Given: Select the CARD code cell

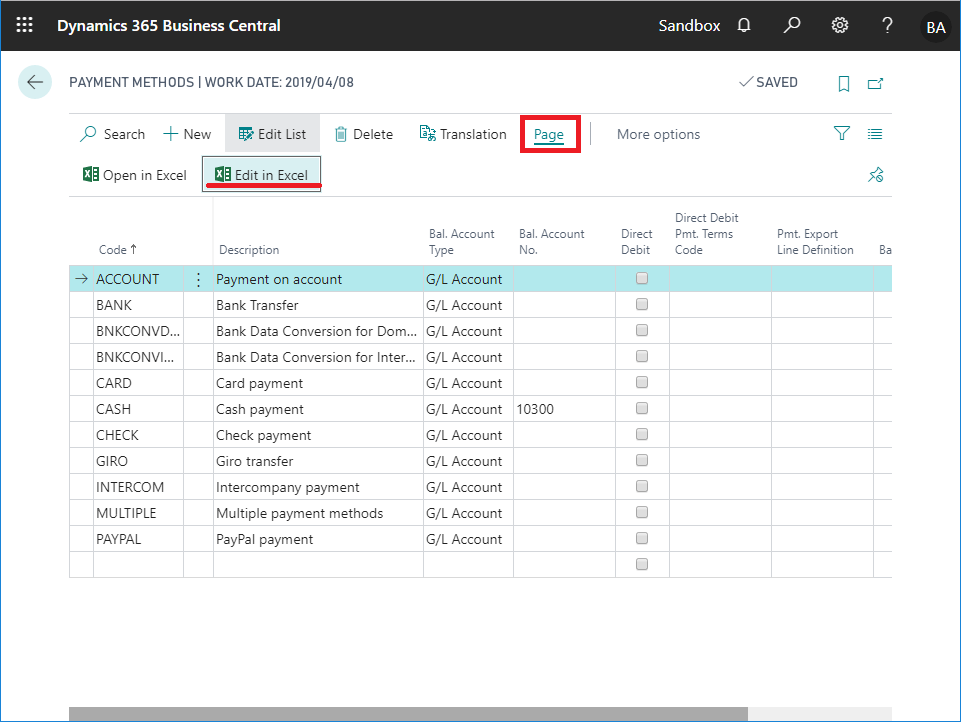Looking at the screenshot, I should click(139, 383).
